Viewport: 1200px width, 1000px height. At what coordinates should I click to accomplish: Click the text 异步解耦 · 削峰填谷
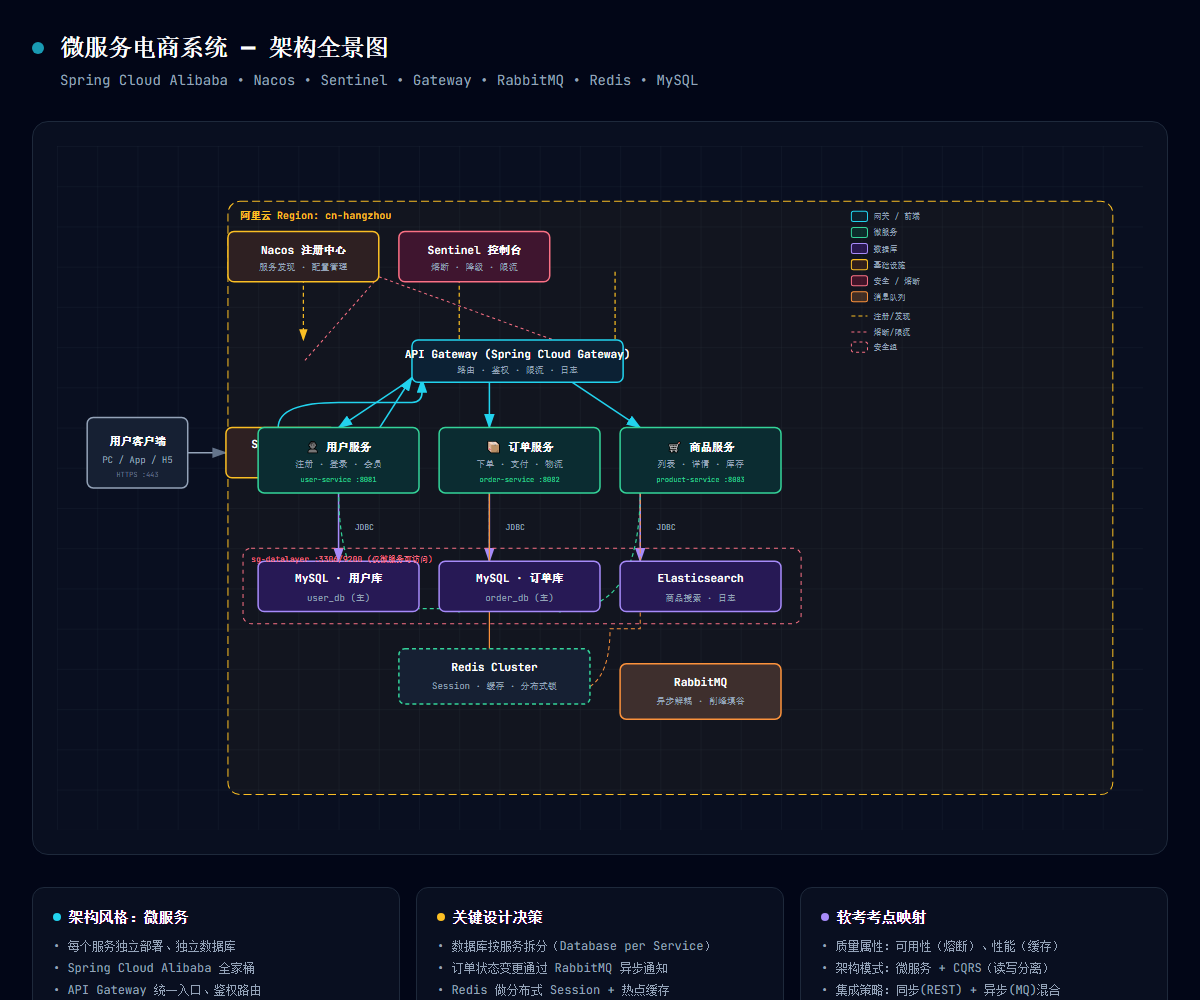pyautogui.click(x=700, y=701)
